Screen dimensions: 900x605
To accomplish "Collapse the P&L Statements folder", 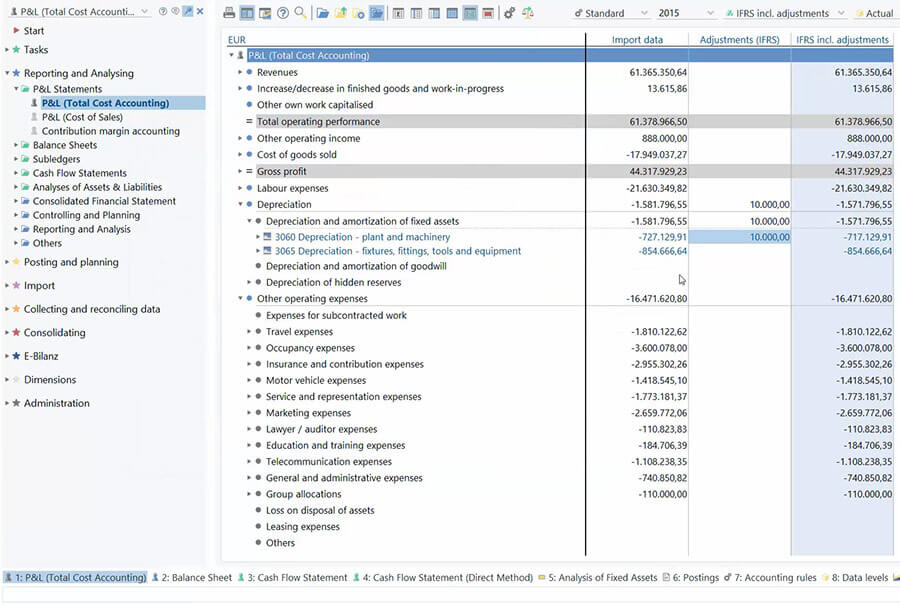I will (x=16, y=89).
